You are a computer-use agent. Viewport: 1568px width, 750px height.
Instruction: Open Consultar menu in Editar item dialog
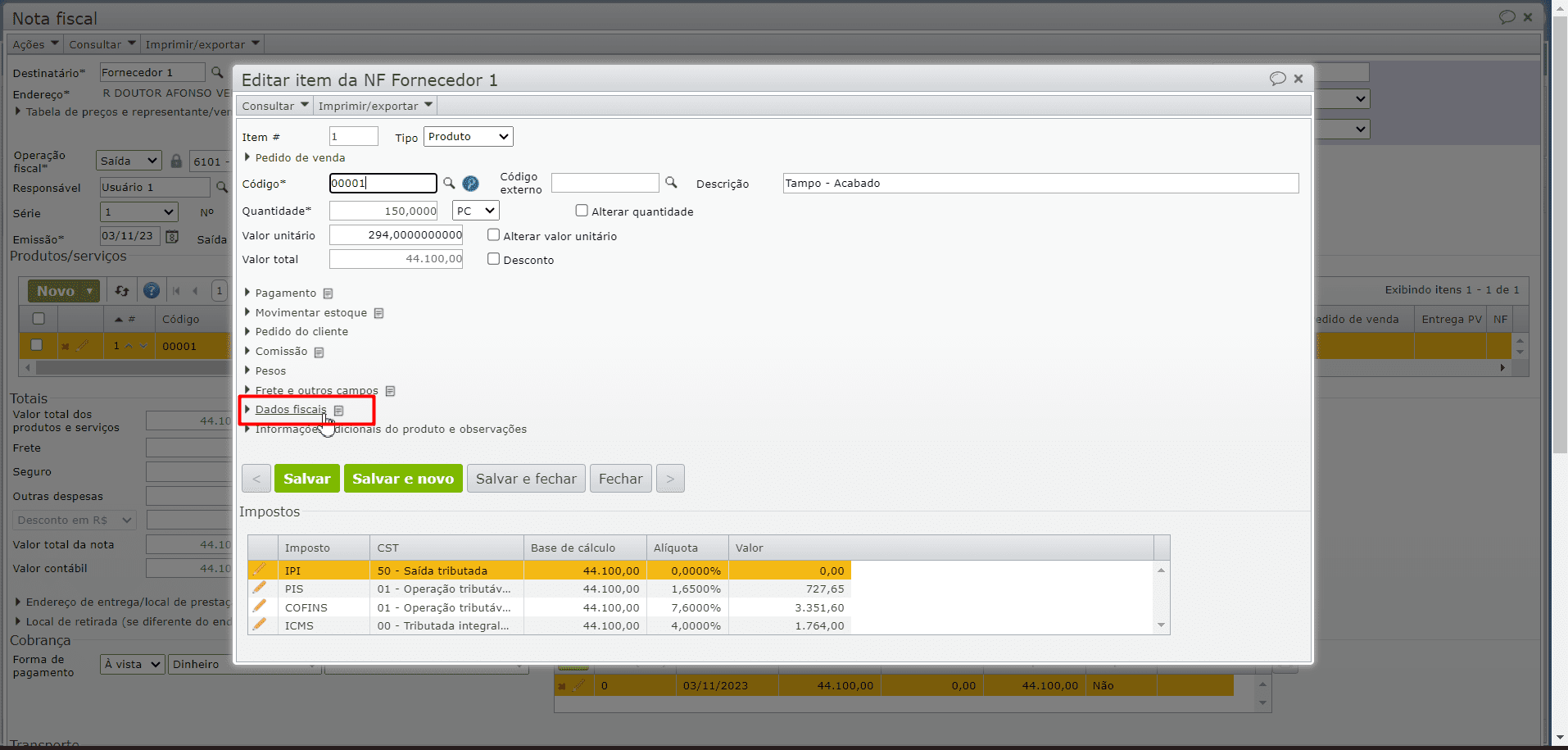275,106
